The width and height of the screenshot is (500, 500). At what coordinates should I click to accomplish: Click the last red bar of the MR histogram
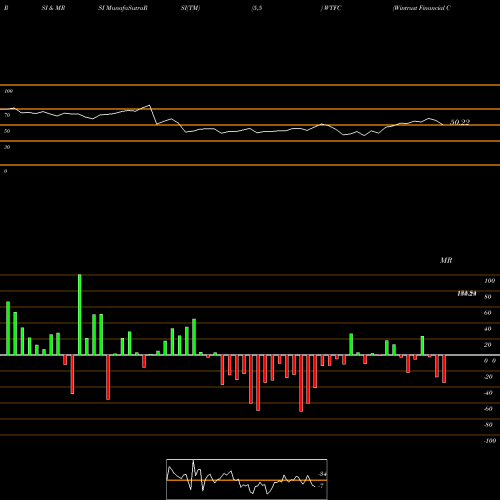point(444,369)
